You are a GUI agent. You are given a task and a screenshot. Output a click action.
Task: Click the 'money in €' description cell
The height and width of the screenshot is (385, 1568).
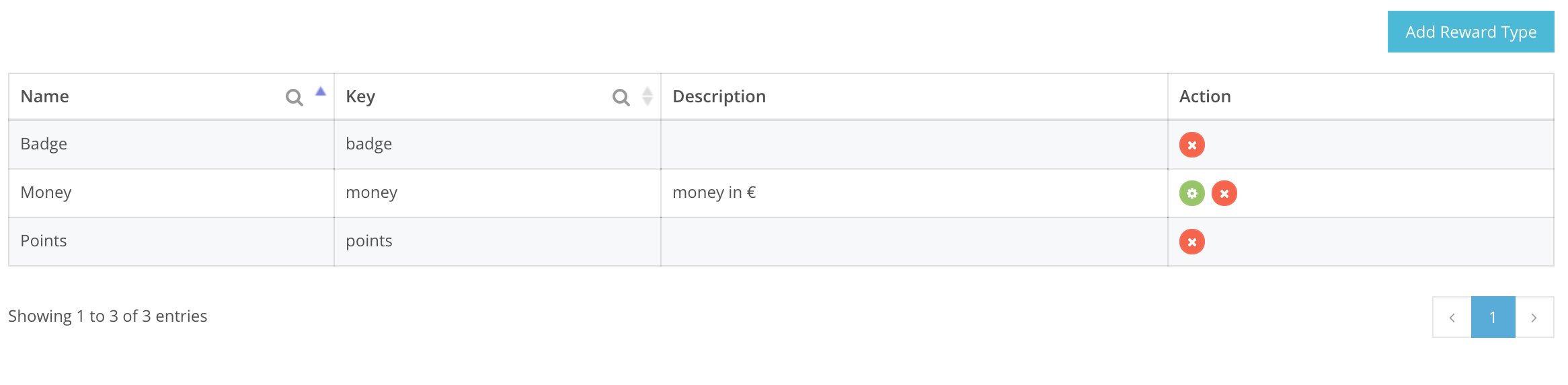[x=714, y=193]
